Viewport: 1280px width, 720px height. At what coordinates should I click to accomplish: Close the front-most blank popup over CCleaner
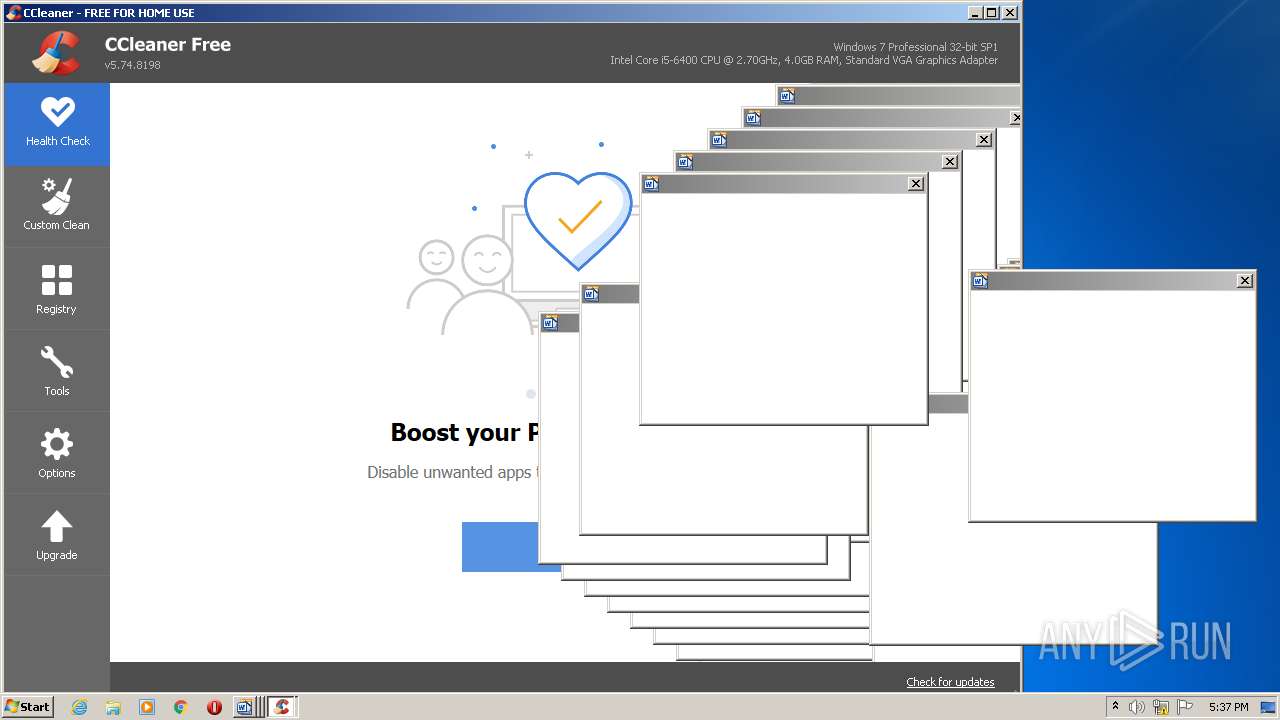(x=916, y=184)
